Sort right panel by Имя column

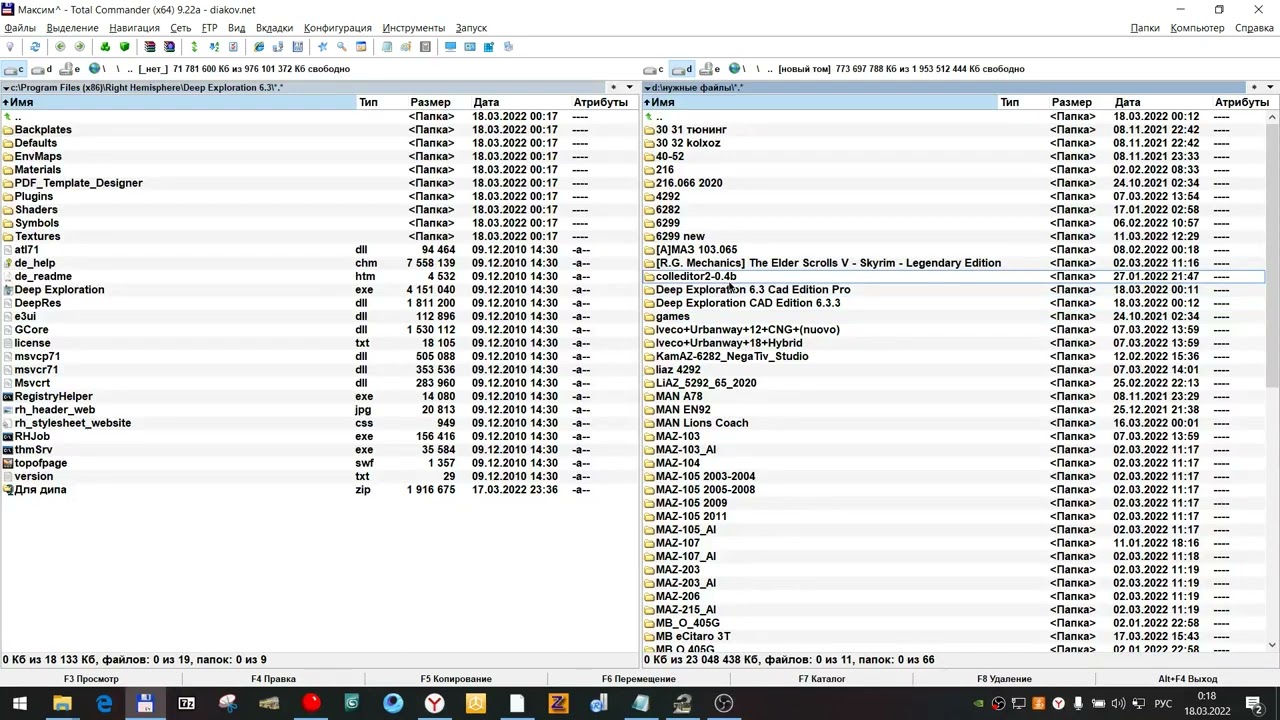point(820,102)
